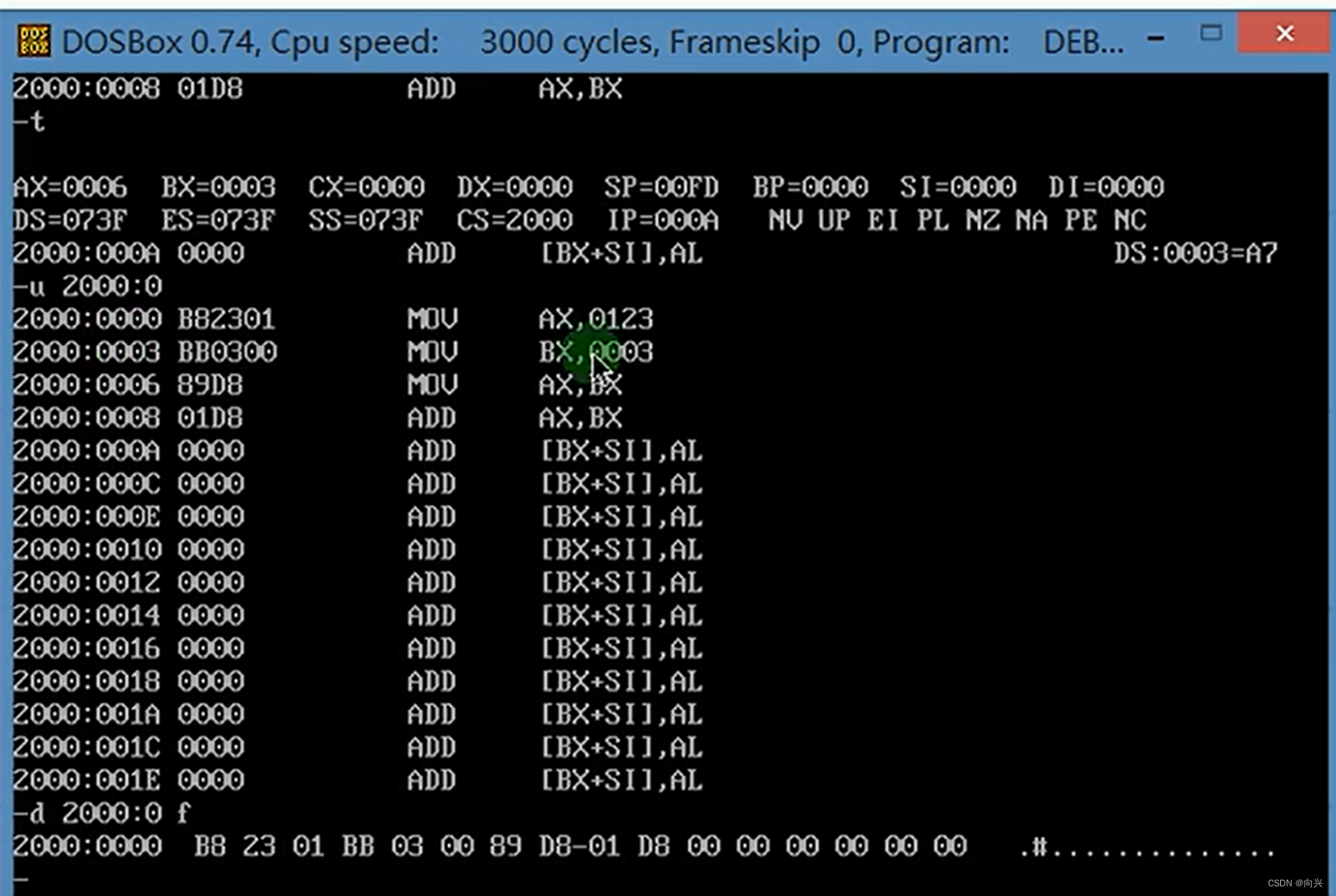Viewport: 1336px width, 896px height.
Task: Click opcode bytes B82301
Action: (226, 319)
